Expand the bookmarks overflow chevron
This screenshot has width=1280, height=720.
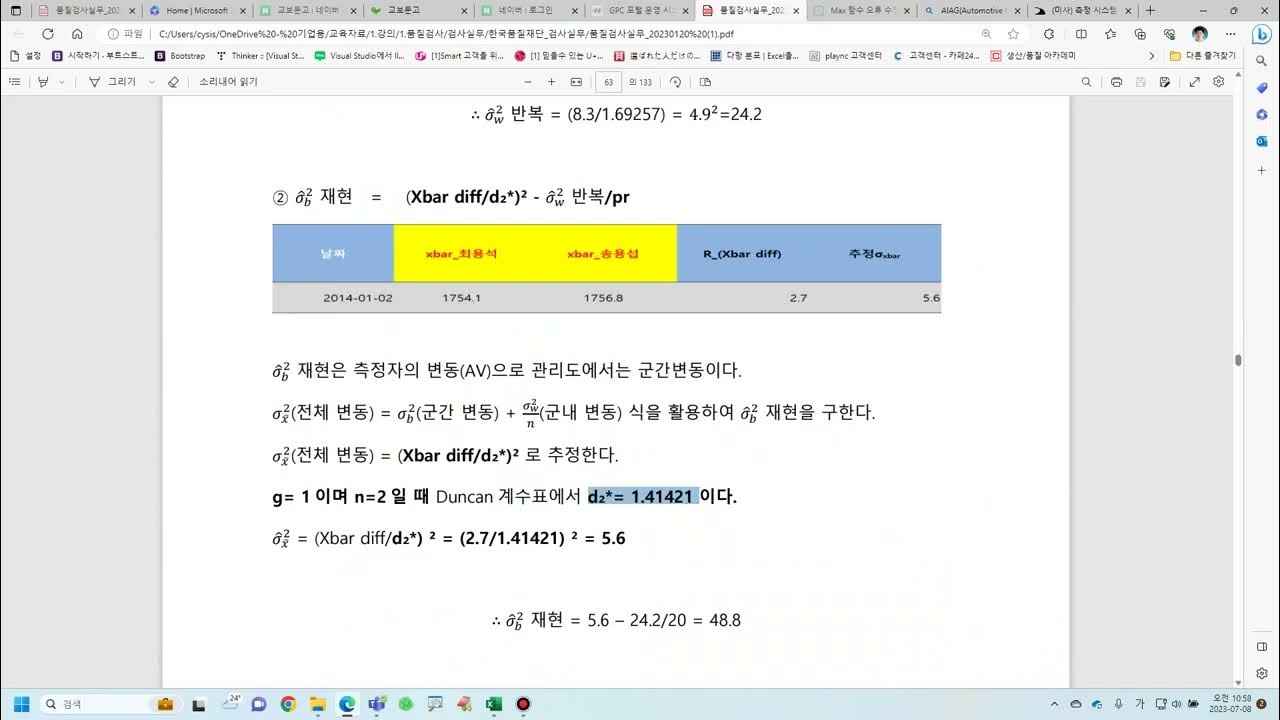click(1152, 56)
